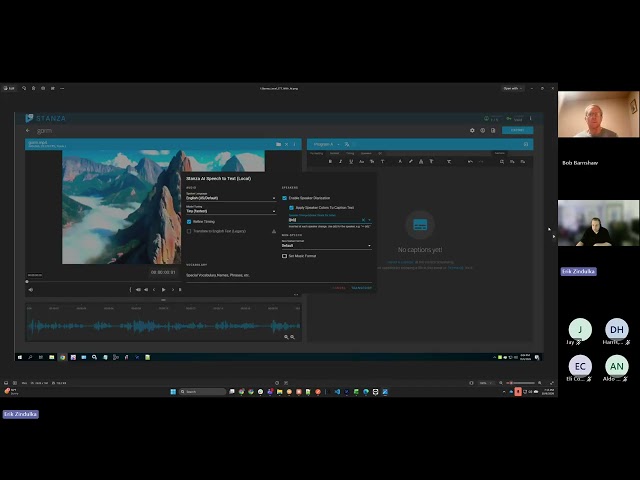Click the Windows search box on taskbar
The image size is (640, 480).
202,392
